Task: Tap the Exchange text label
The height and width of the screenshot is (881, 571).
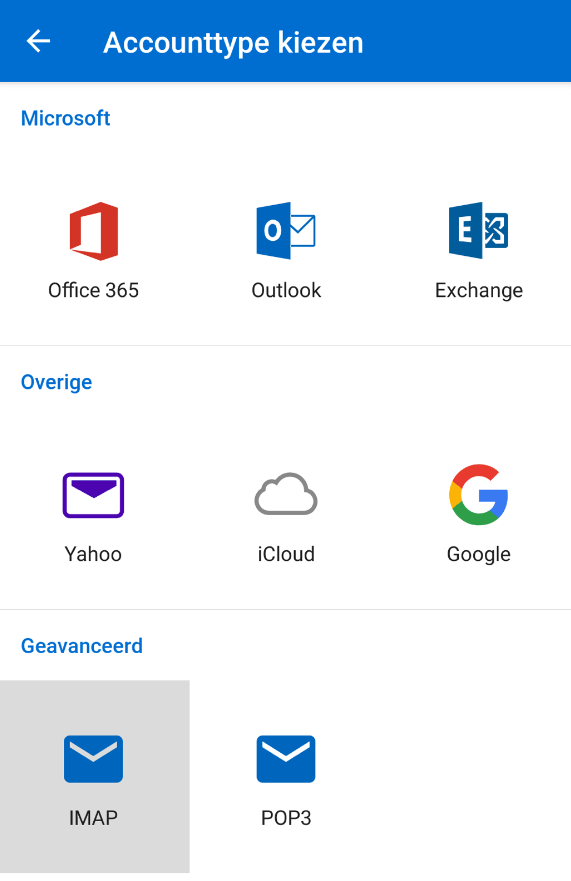Action: tap(479, 291)
